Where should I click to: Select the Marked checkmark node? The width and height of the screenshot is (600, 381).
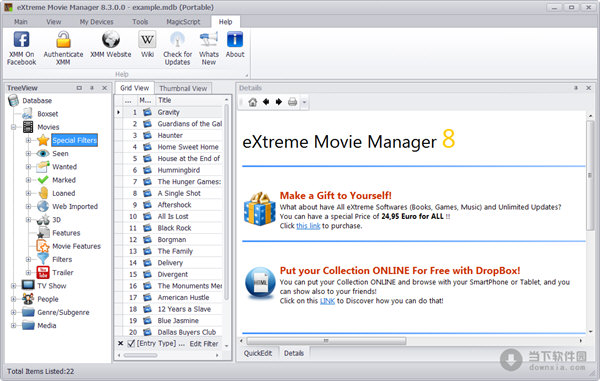(64, 180)
